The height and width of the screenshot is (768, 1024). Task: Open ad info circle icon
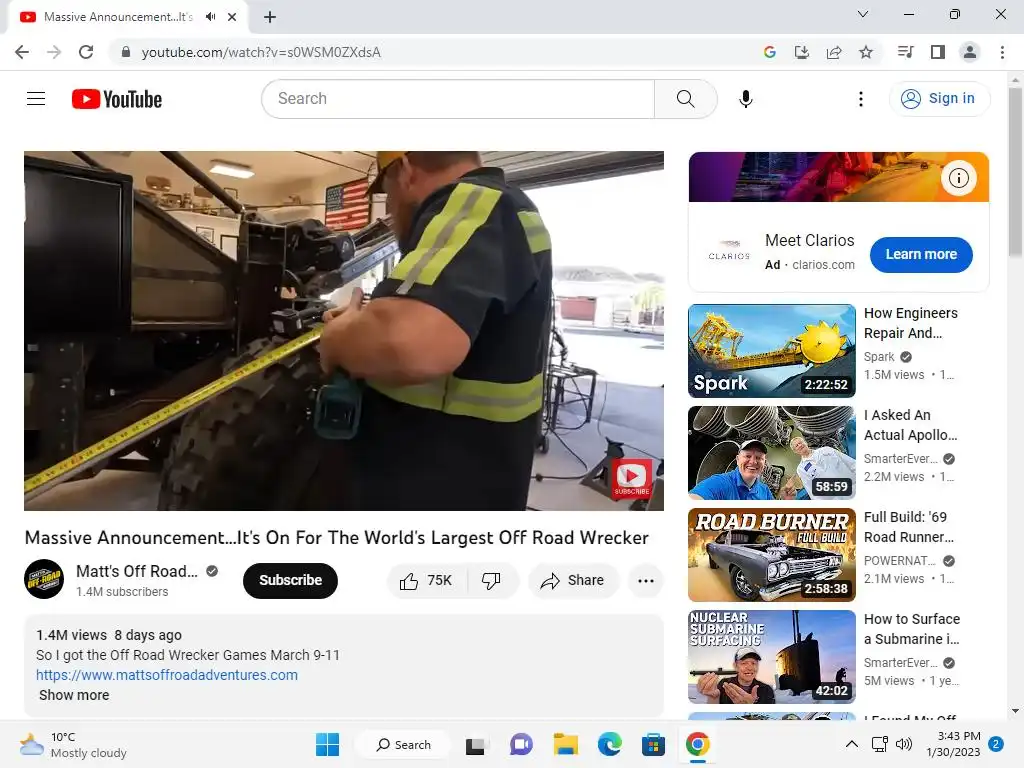tap(958, 178)
